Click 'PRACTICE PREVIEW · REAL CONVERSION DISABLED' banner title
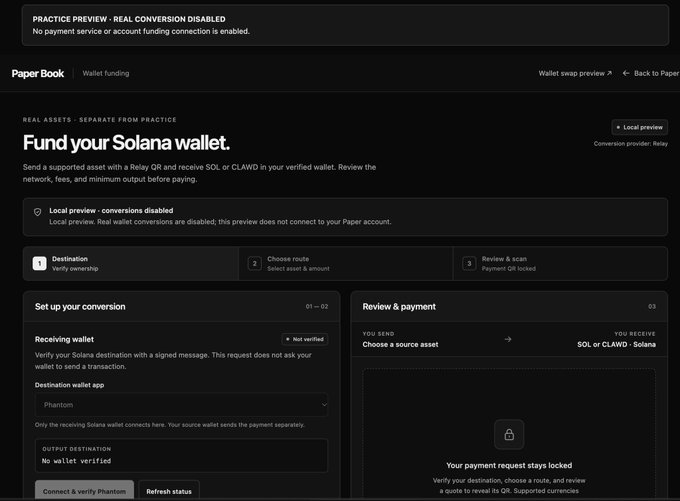 click(129, 19)
